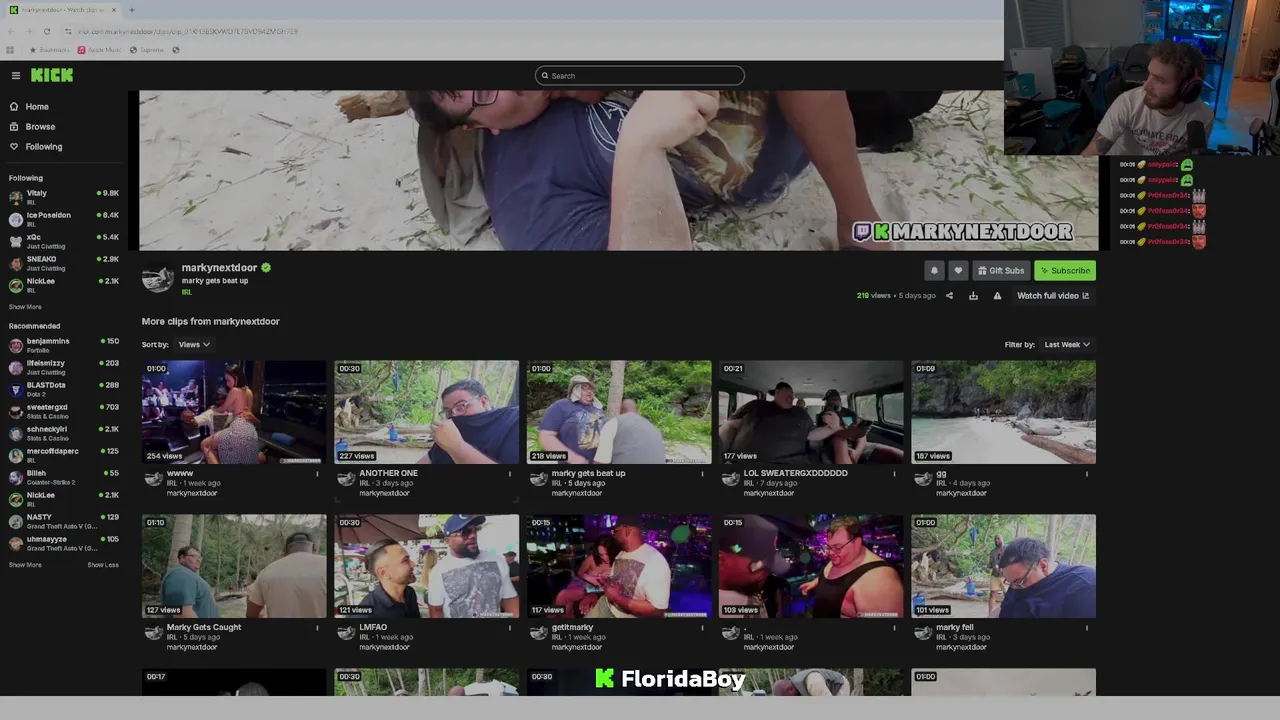Open the ANOTHER ONE clip thumbnail
1280x720 pixels.
(x=426, y=412)
